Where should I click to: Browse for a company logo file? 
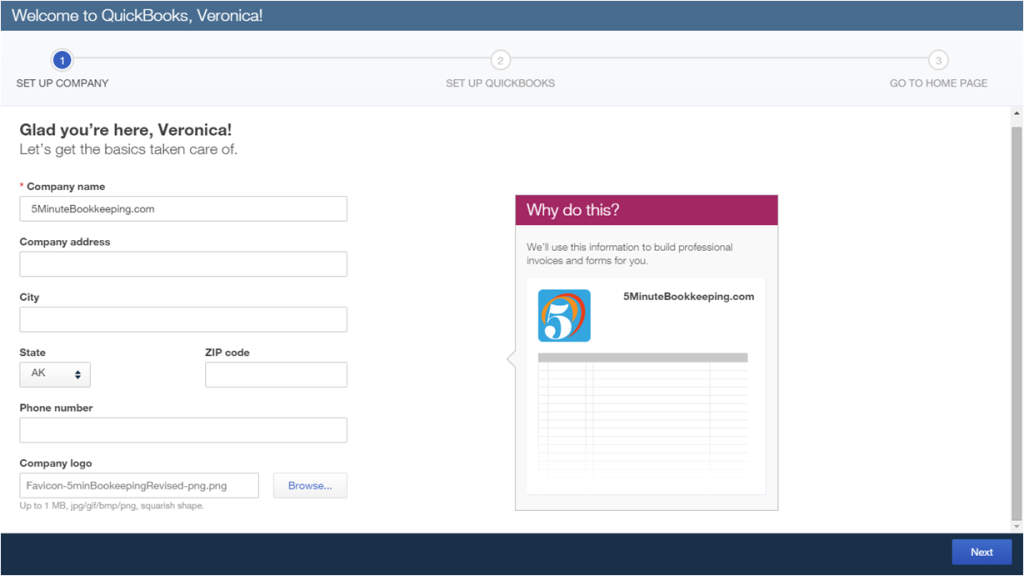[x=310, y=485]
